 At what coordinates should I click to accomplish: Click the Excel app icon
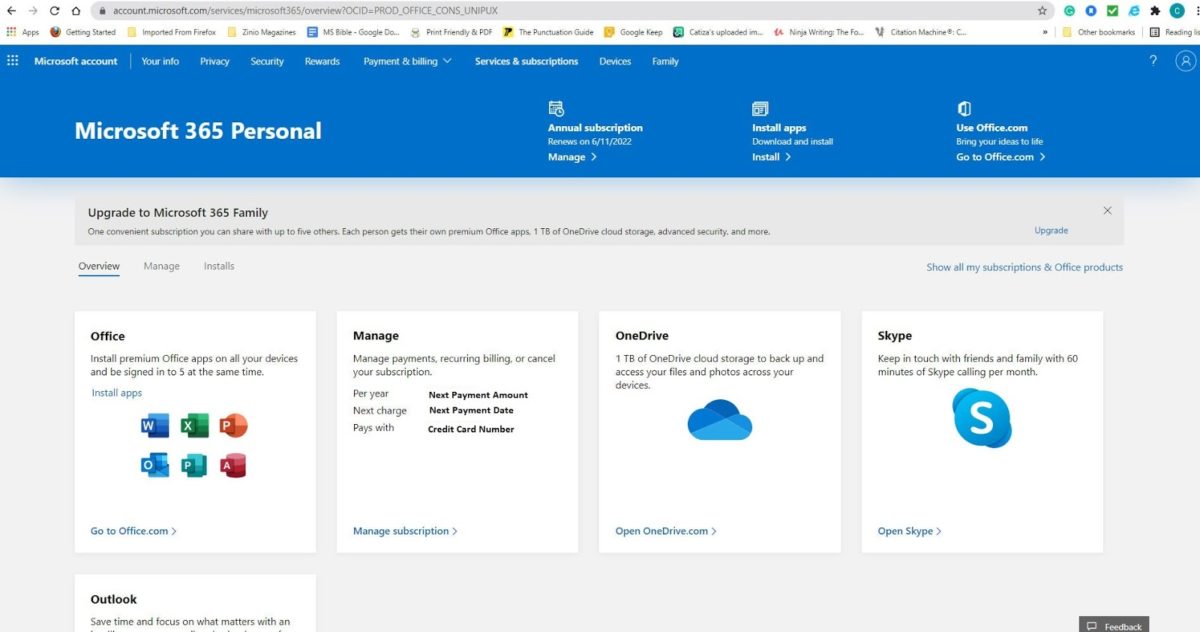(x=194, y=426)
